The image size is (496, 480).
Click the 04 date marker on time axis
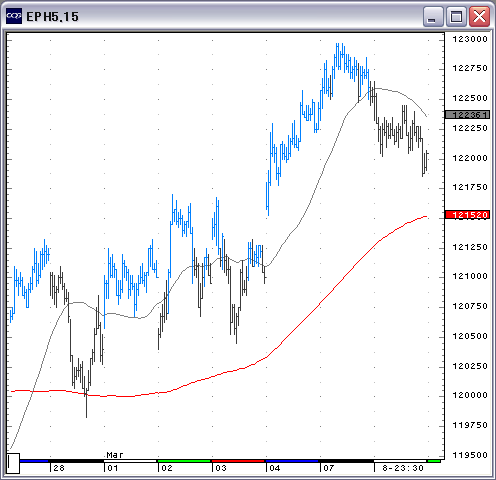pos(275,468)
